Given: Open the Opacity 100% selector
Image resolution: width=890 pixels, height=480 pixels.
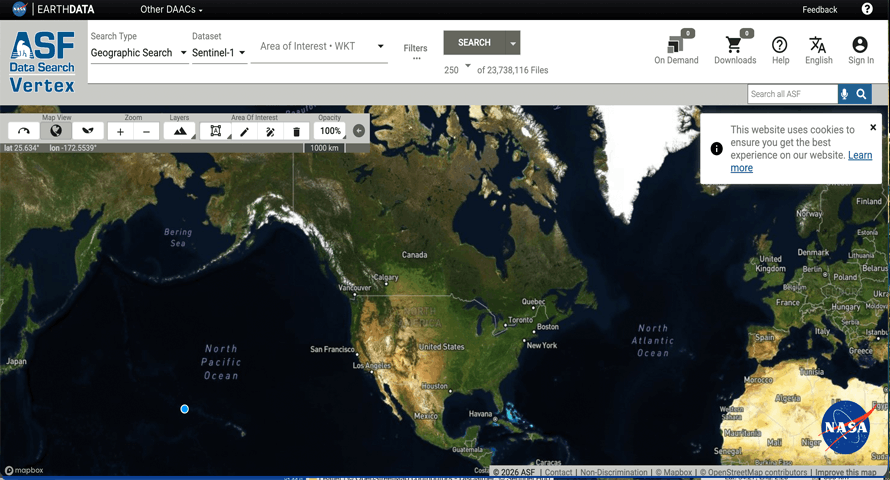Looking at the screenshot, I should [x=330, y=131].
